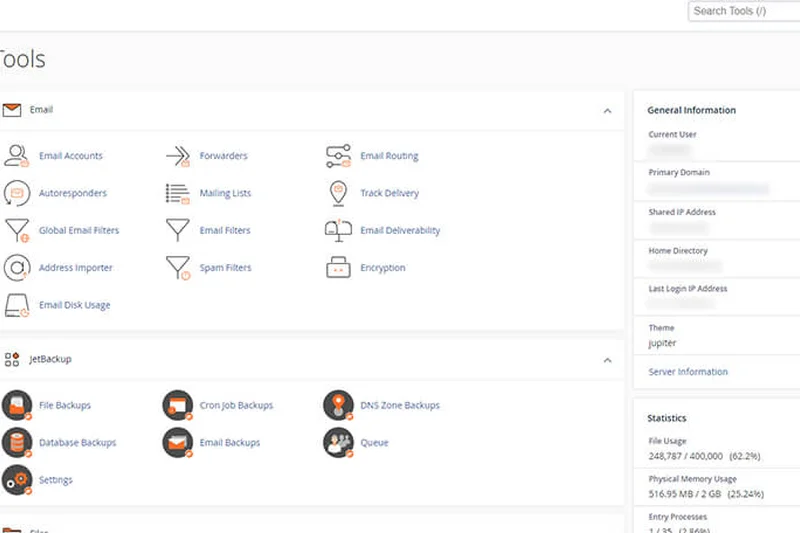Open the File Backups icon
This screenshot has width=800, height=533.
17,405
